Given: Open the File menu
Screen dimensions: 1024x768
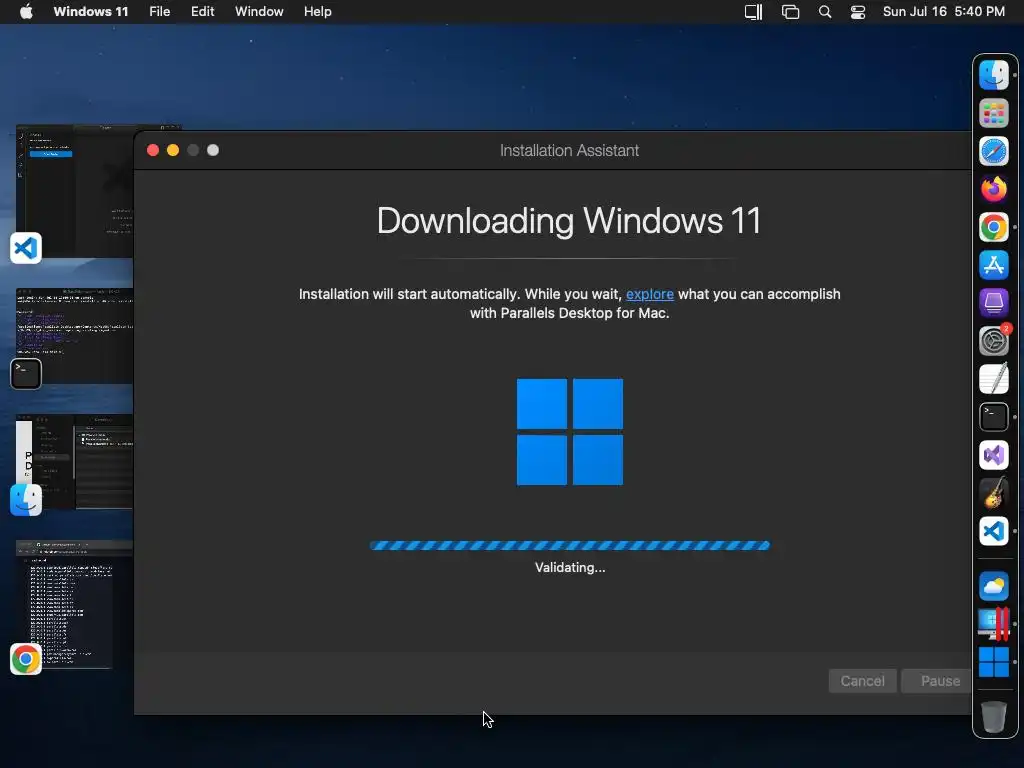Looking at the screenshot, I should tap(159, 12).
